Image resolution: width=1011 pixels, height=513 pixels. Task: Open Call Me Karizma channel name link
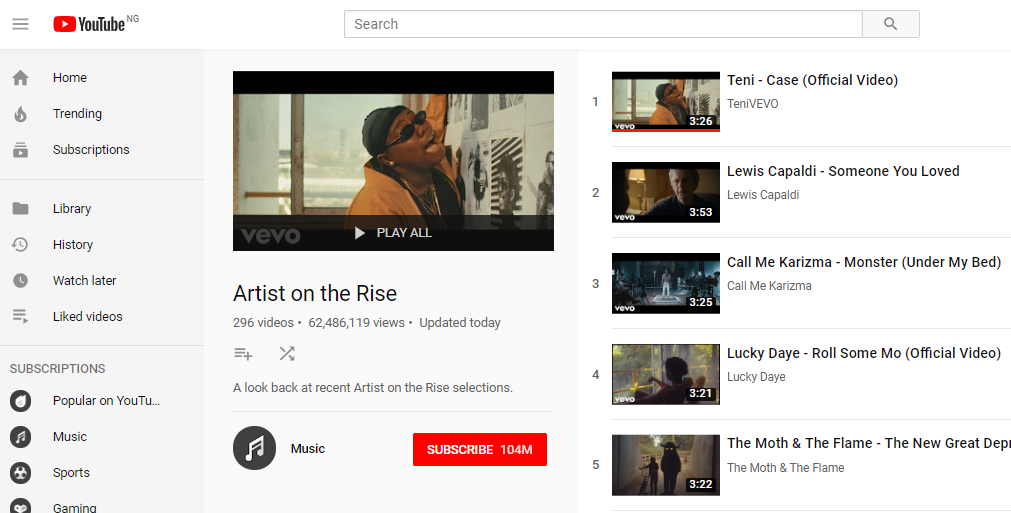pos(769,286)
